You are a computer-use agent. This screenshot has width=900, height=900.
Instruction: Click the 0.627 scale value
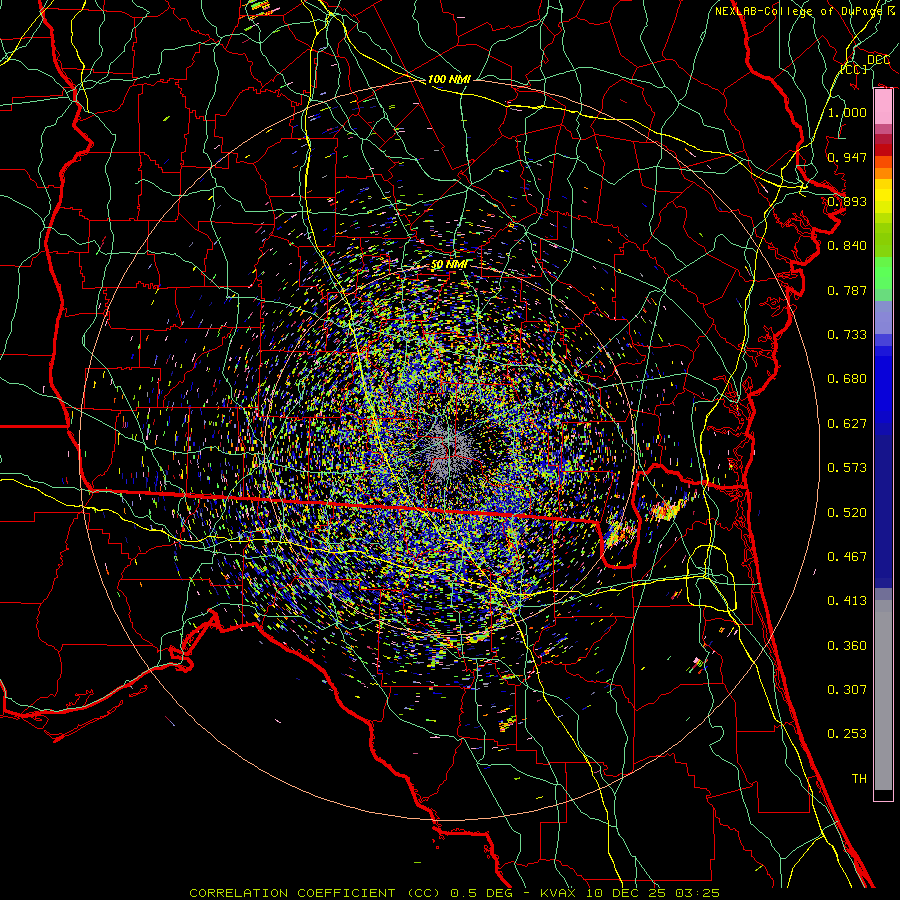click(847, 424)
